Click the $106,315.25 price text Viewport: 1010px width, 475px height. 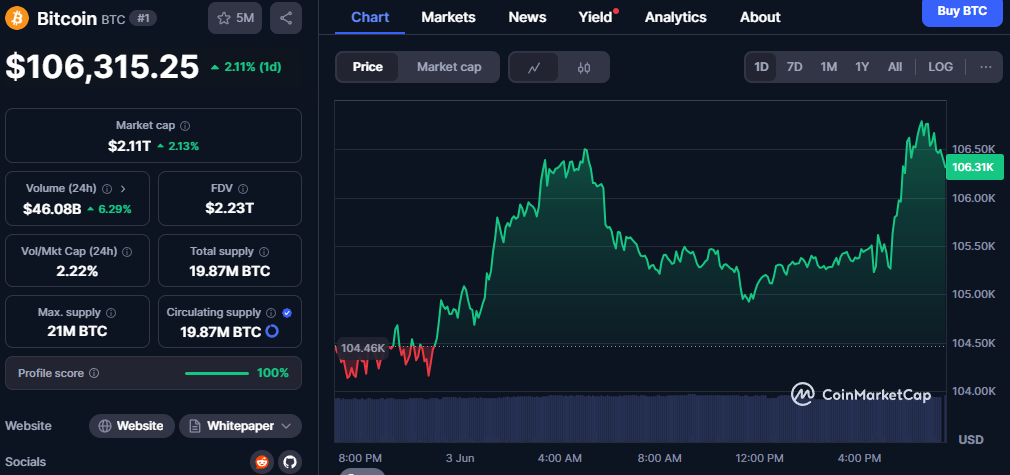(x=102, y=67)
